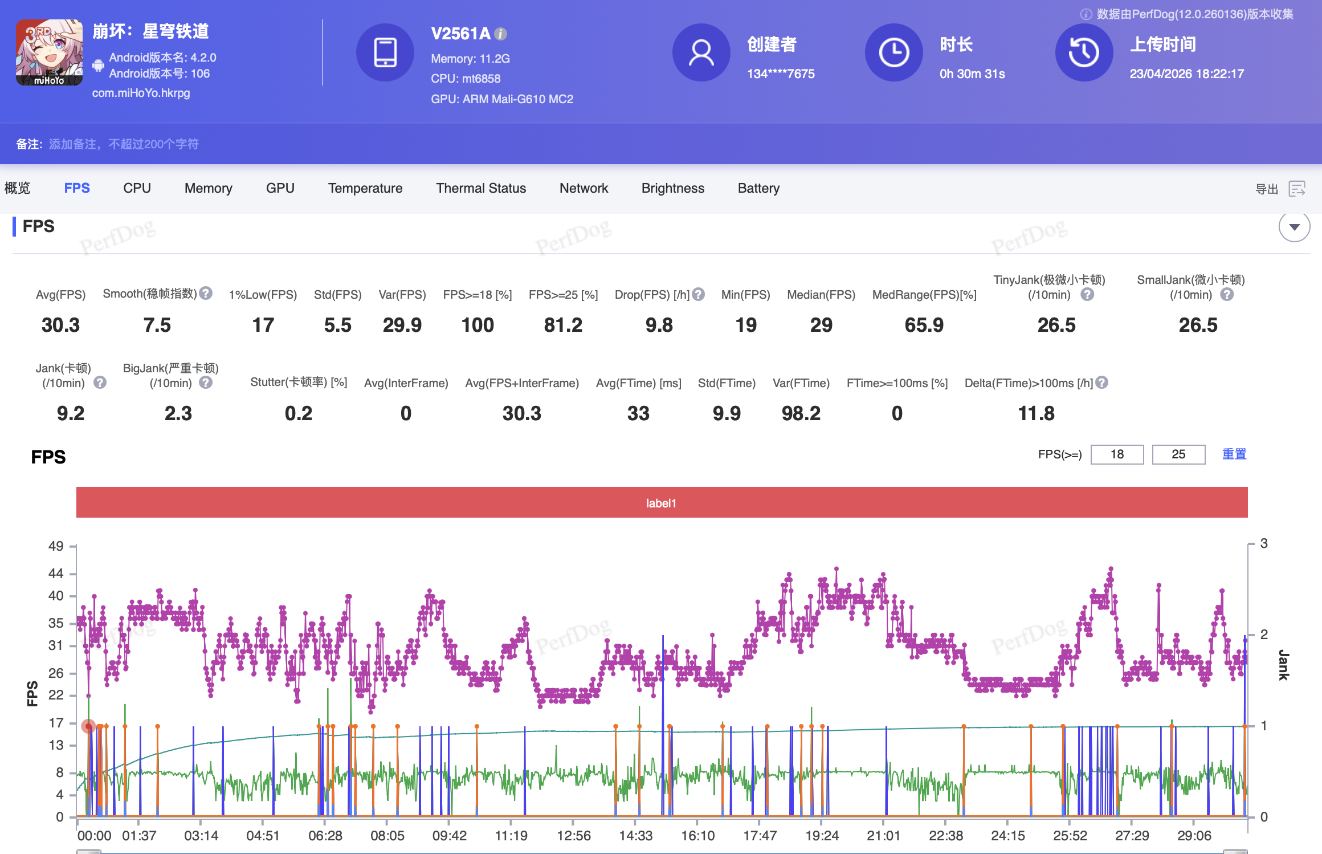Screen dimensions: 1322x854
Task: Click the info icon next to V2561A
Action: pyautogui.click(x=501, y=34)
